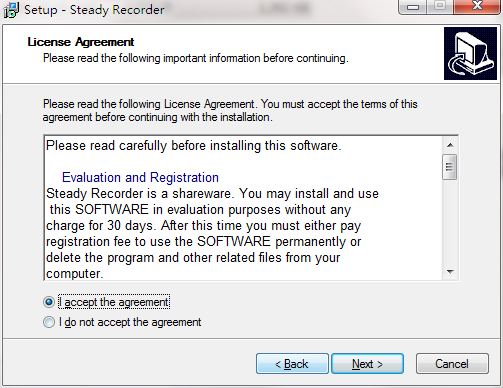
Task: Minimize the Steady Recorder setup window
Action: [413, 7]
